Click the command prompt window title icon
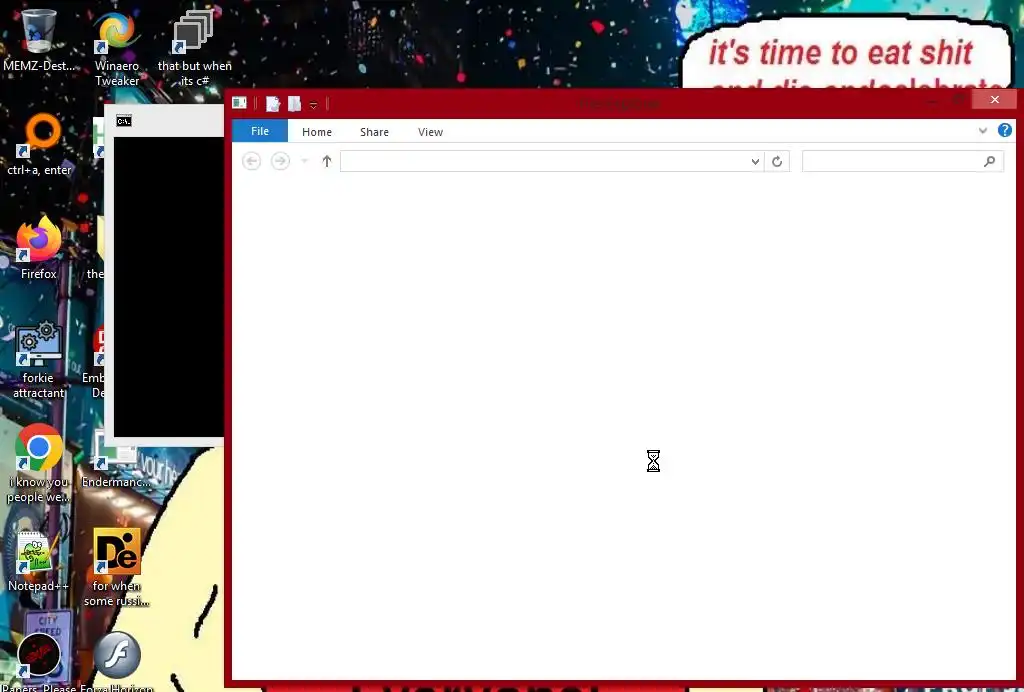 pos(124,121)
